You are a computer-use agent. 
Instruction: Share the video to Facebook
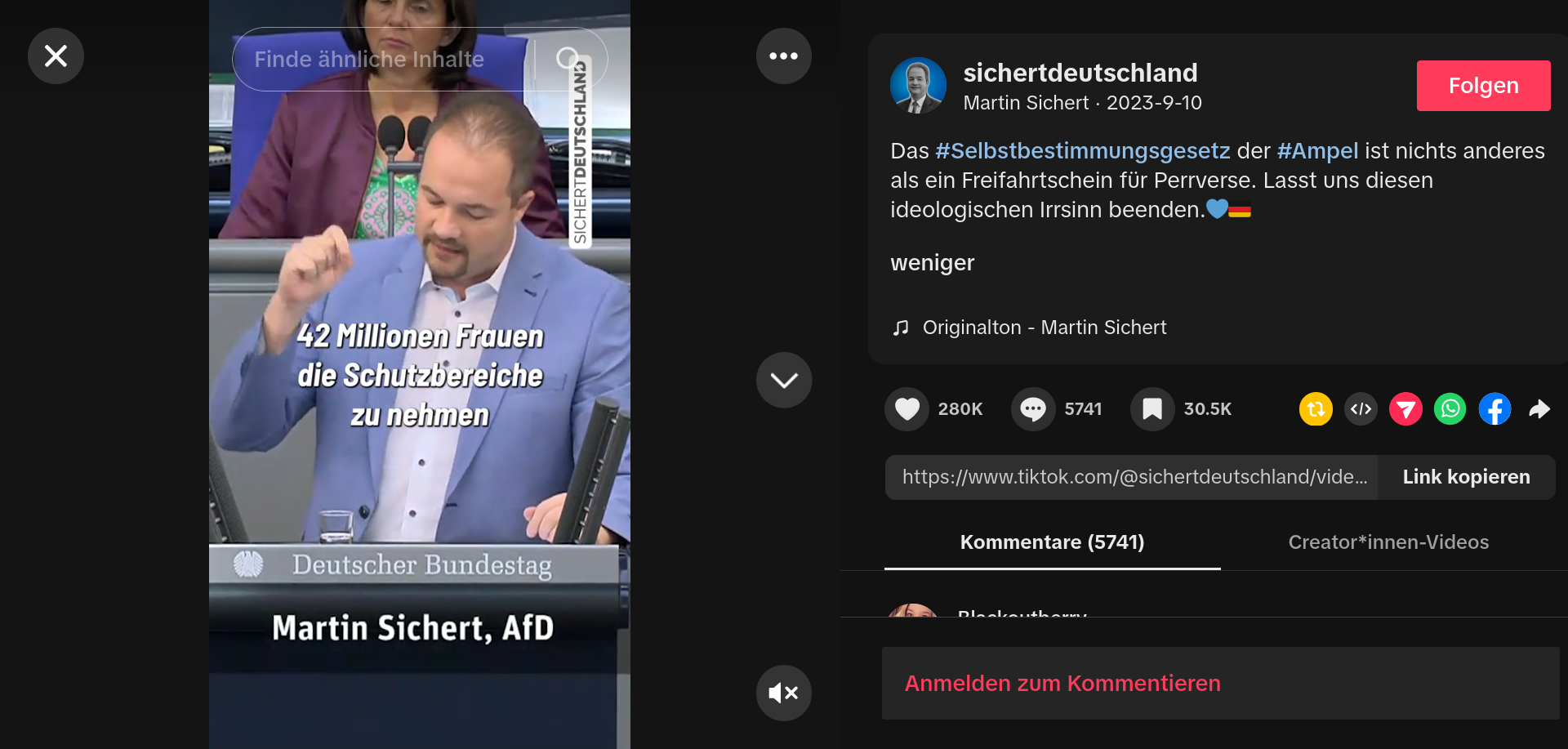pyautogui.click(x=1494, y=409)
